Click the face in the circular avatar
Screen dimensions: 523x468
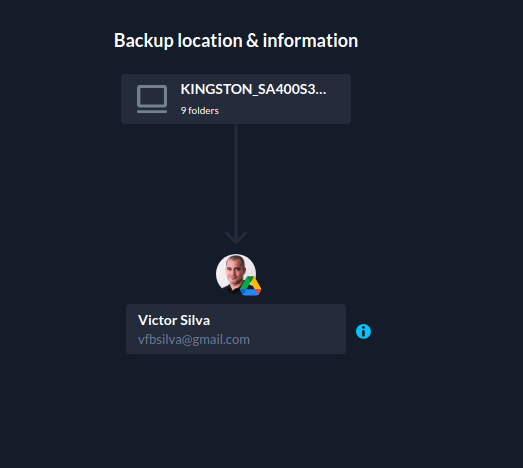coord(235,270)
